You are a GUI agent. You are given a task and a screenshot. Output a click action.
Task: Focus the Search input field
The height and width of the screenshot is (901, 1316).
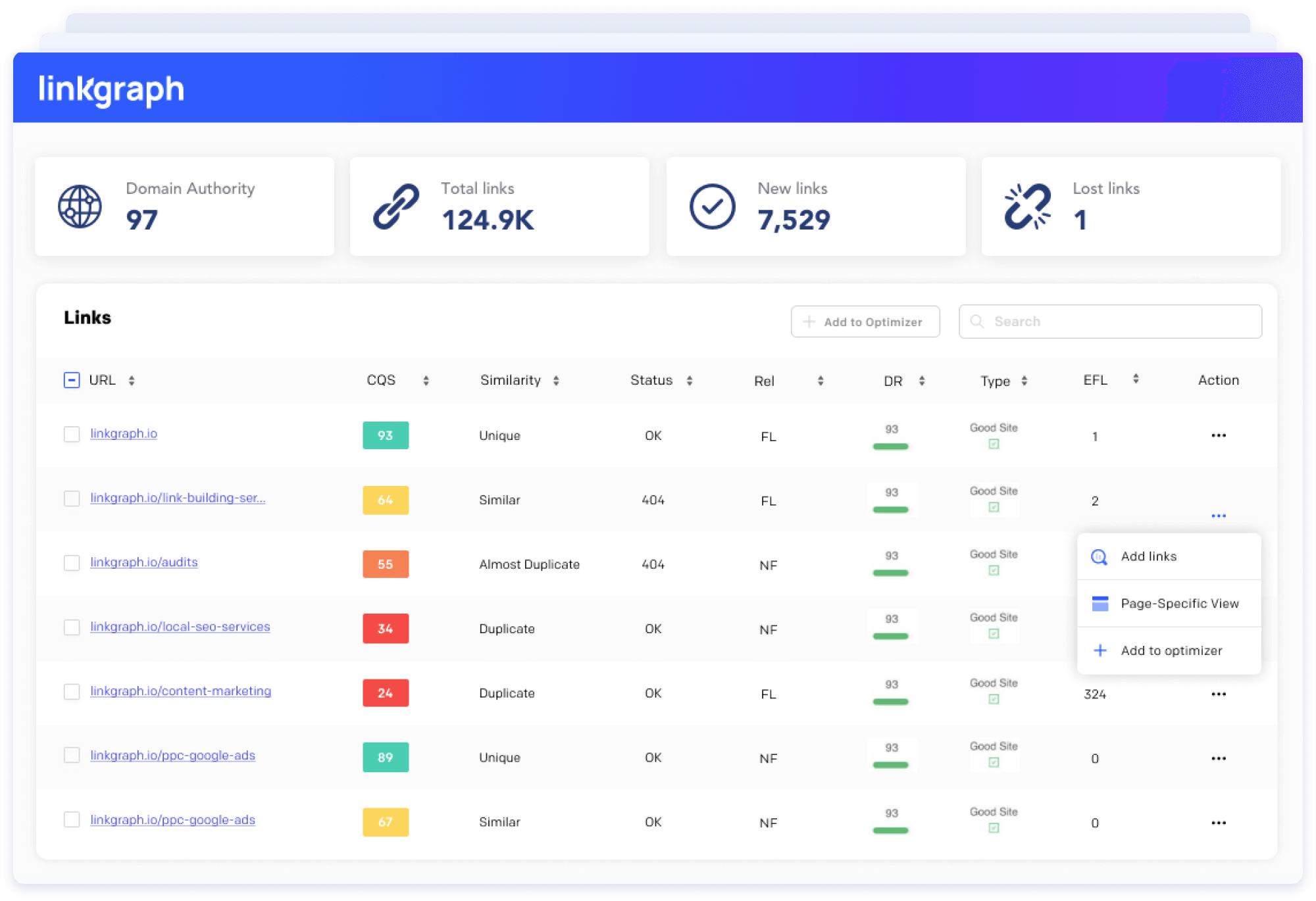1119,322
